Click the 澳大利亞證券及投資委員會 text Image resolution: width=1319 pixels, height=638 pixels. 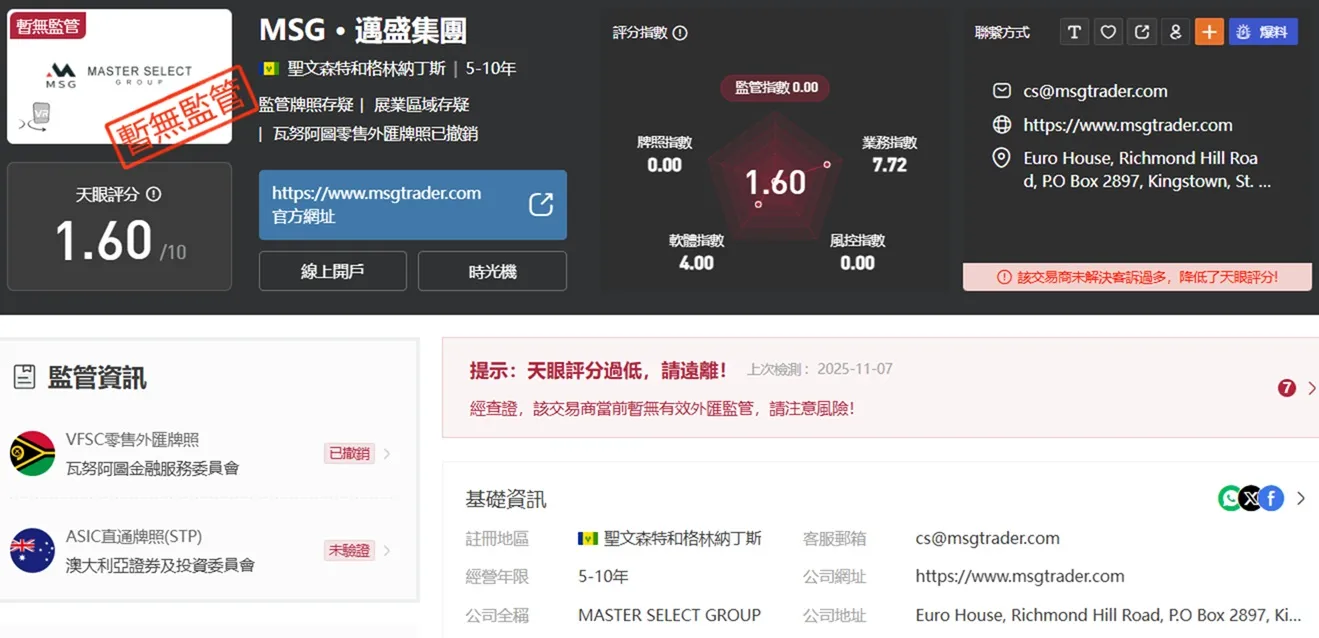pos(160,565)
